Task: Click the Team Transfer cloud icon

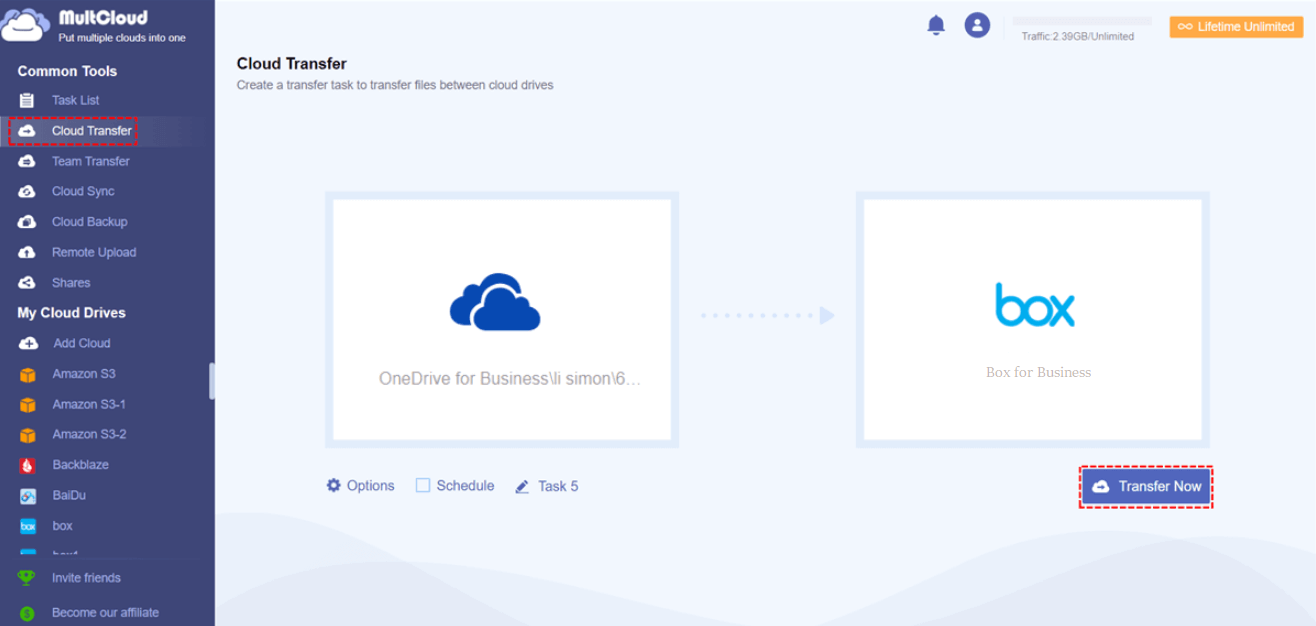Action: pyautogui.click(x=28, y=161)
